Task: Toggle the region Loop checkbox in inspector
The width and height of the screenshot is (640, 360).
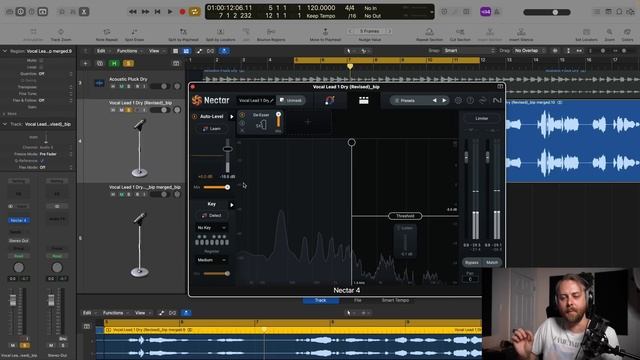Action: tap(41, 67)
